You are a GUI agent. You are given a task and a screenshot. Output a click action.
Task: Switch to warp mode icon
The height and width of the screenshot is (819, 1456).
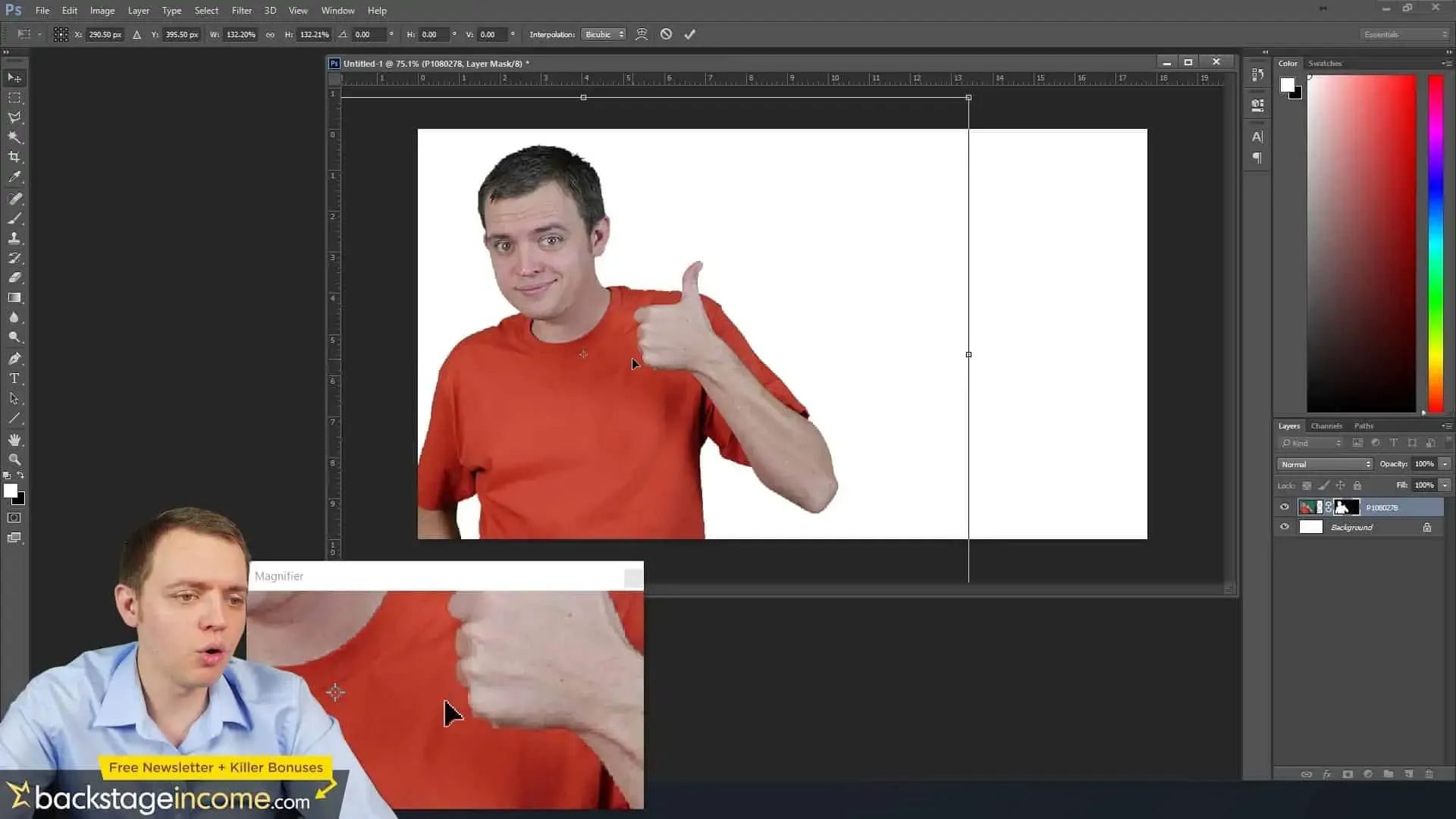[x=642, y=34]
